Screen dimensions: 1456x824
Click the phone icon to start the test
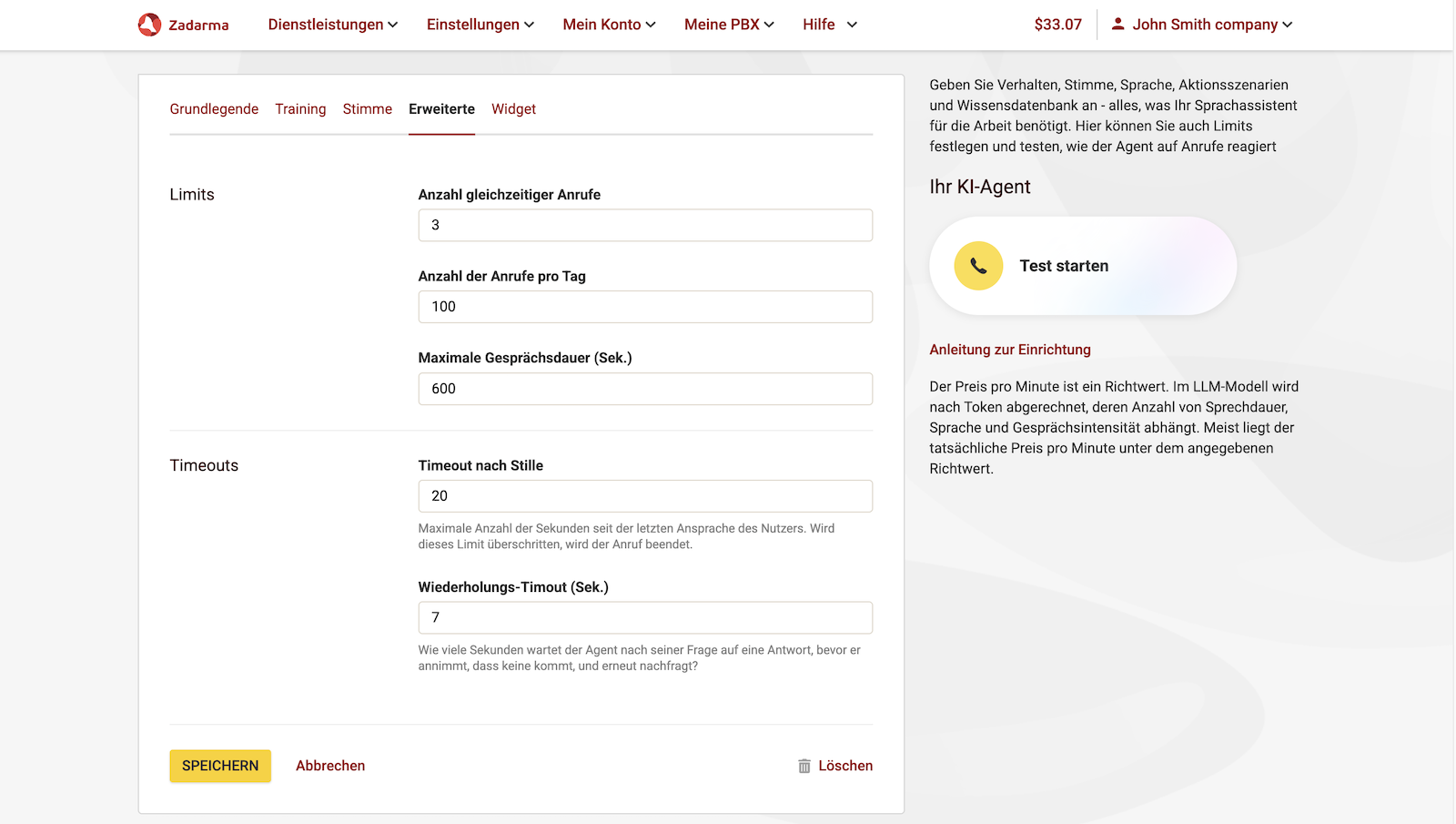point(977,266)
